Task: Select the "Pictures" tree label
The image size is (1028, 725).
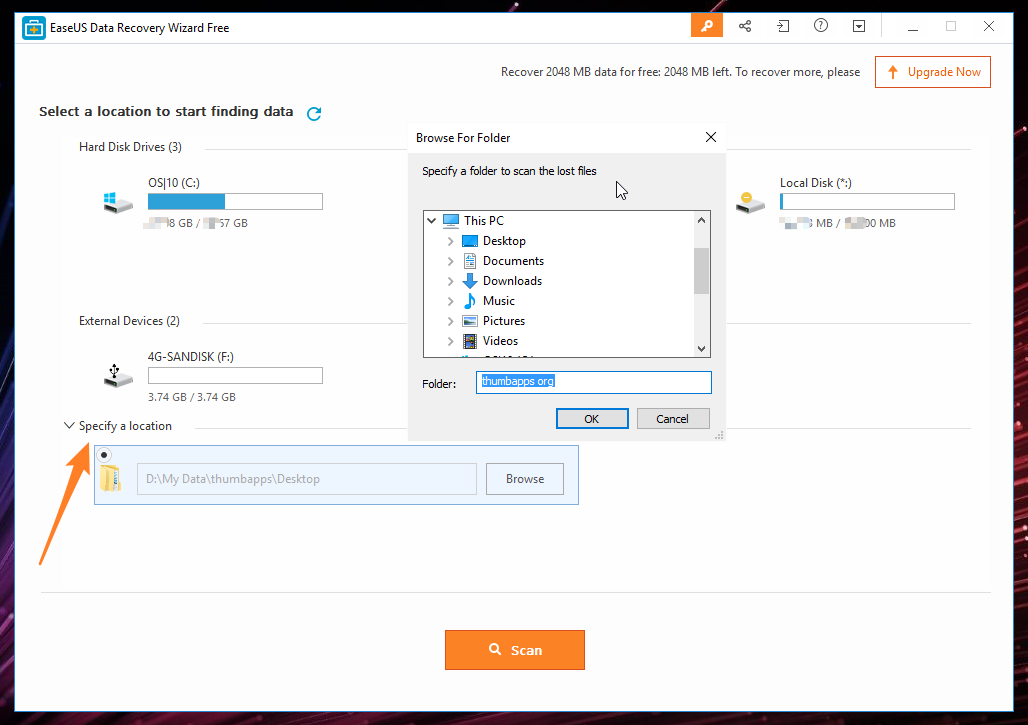Action: 504,321
